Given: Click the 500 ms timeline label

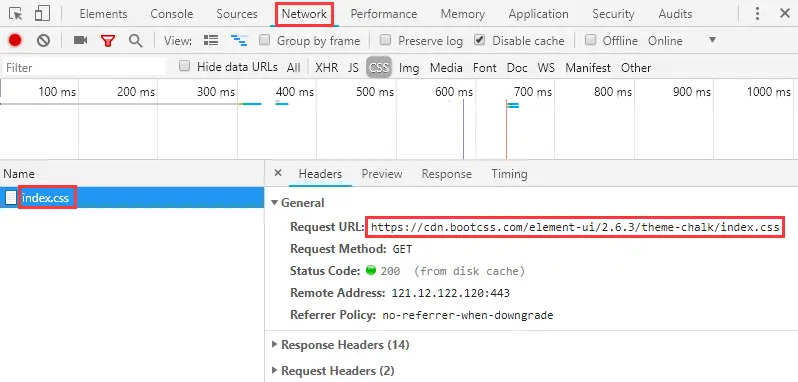Looking at the screenshot, I should pyautogui.click(x=375, y=92).
